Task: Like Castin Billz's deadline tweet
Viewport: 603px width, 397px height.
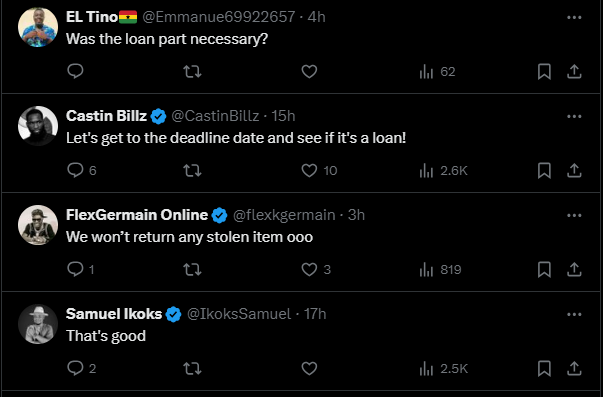Action: click(x=319, y=170)
